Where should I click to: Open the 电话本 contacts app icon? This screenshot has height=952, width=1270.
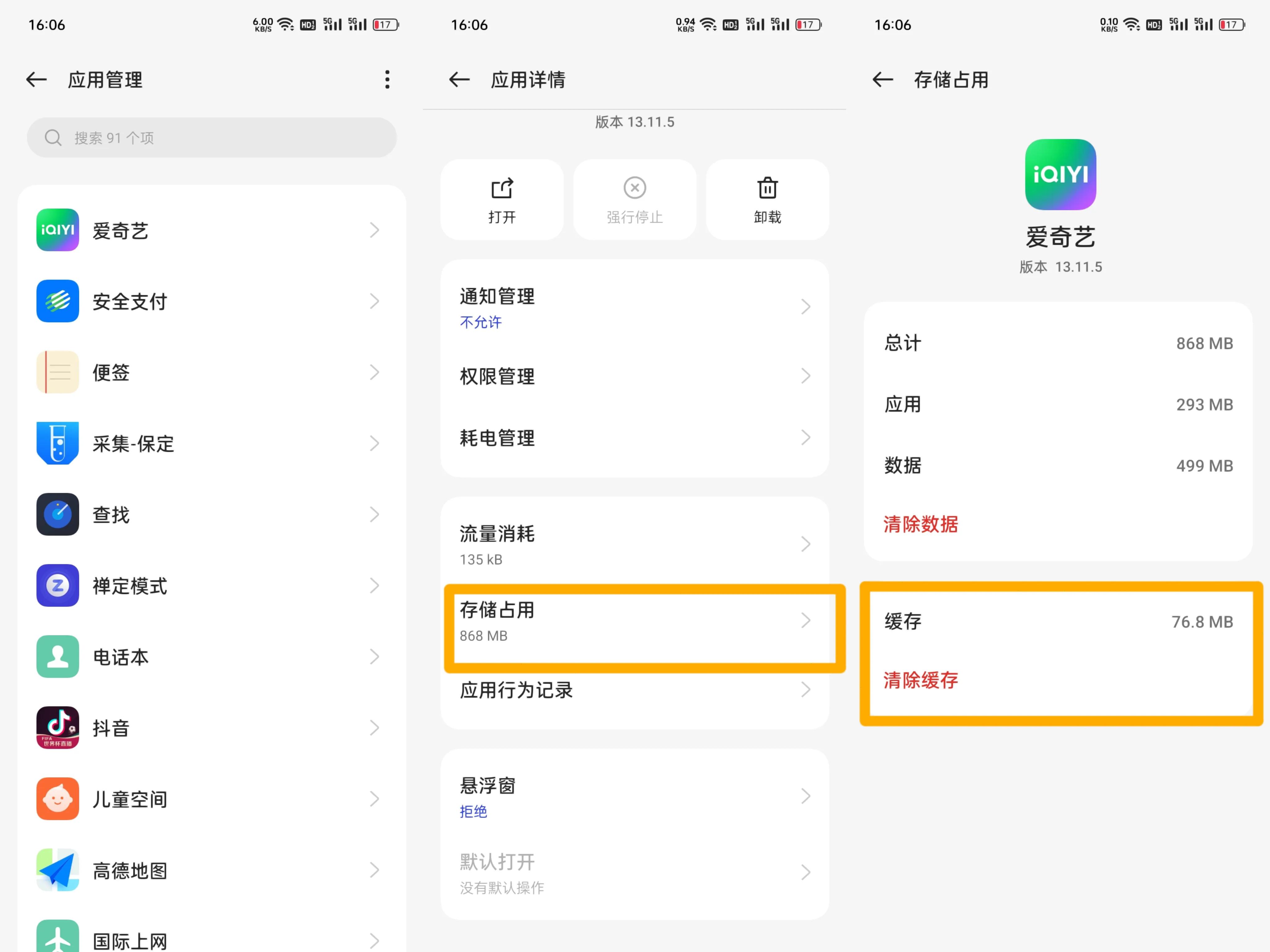(x=57, y=656)
